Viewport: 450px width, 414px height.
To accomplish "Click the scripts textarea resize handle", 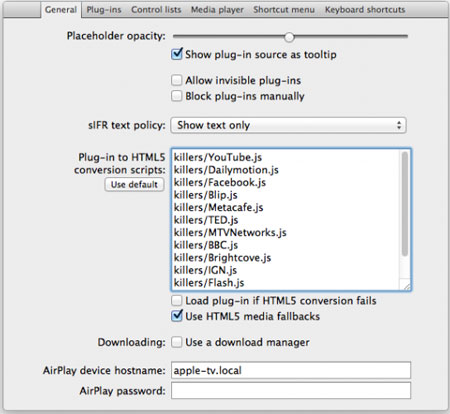I will click(x=406, y=286).
